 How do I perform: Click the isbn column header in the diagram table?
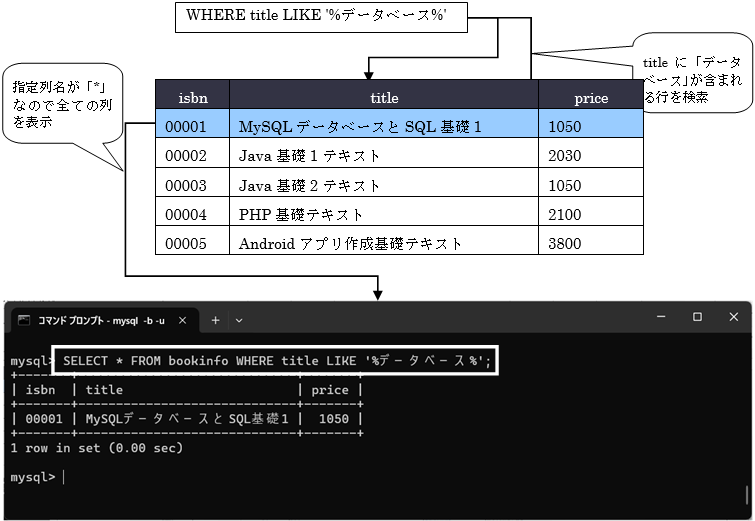pyautogui.click(x=193, y=97)
